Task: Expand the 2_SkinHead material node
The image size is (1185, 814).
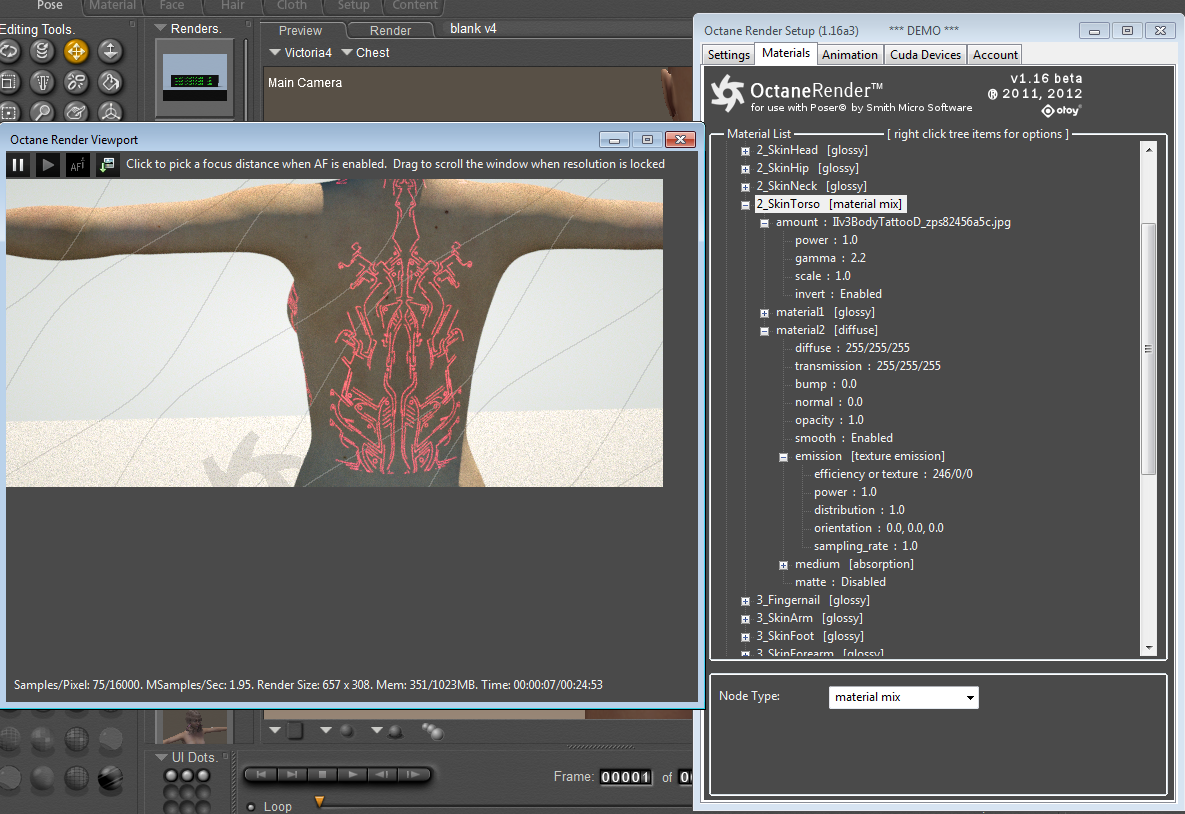Action: pyautogui.click(x=745, y=151)
